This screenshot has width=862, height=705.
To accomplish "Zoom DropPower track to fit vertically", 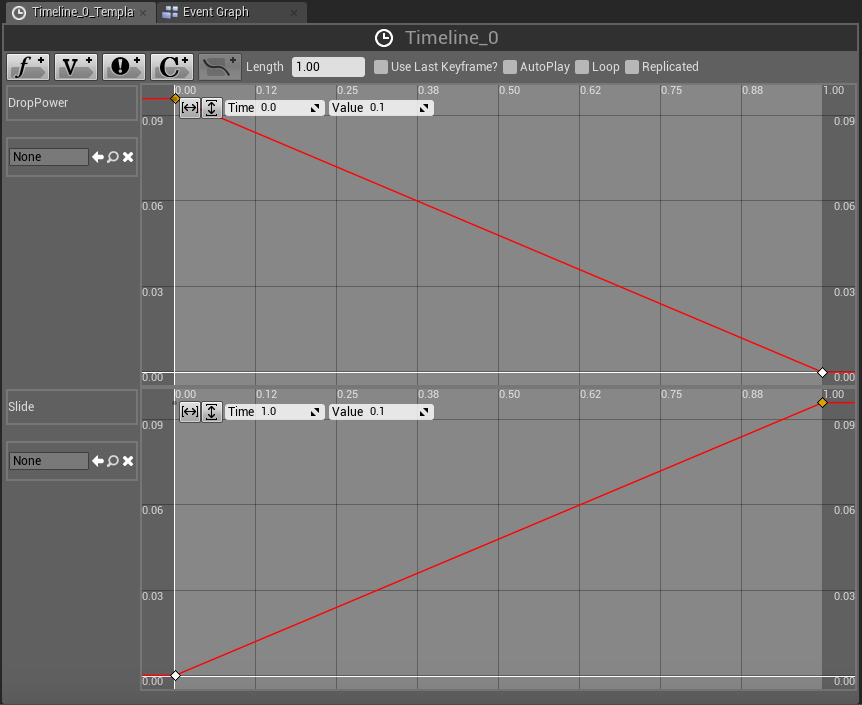I will 212,108.
